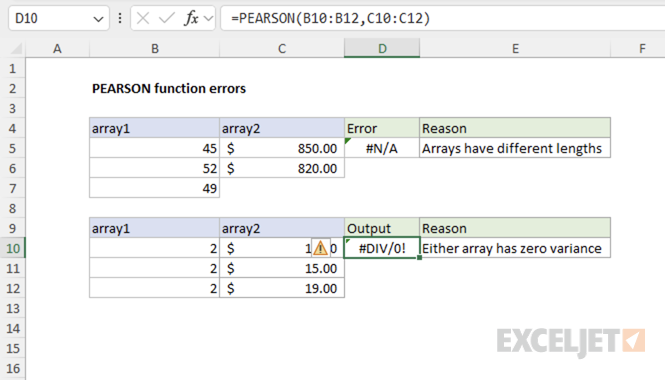
Task: Select the cell containing 45
Action: (x=154, y=148)
